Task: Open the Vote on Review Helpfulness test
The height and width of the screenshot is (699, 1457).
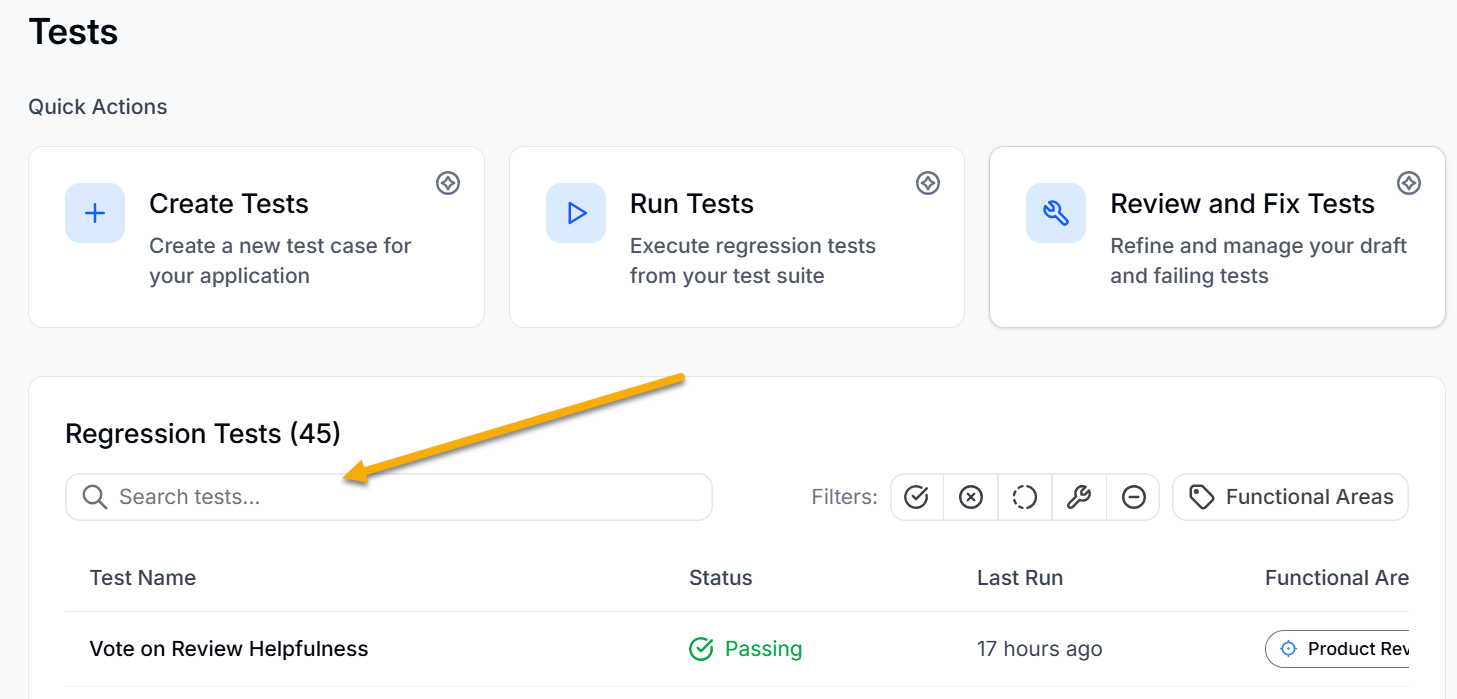Action: [229, 648]
